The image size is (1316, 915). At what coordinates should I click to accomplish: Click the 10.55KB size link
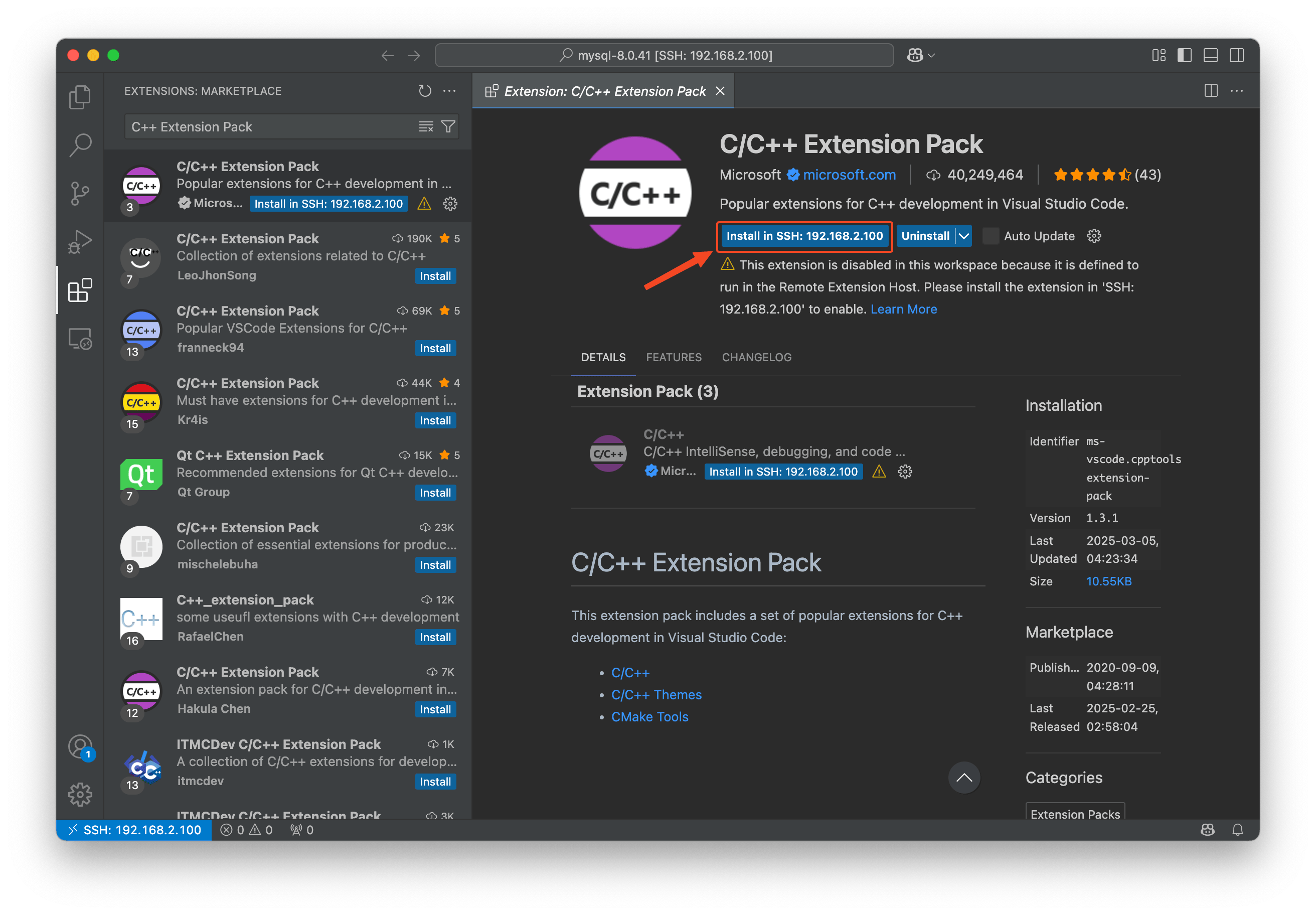point(1108,581)
